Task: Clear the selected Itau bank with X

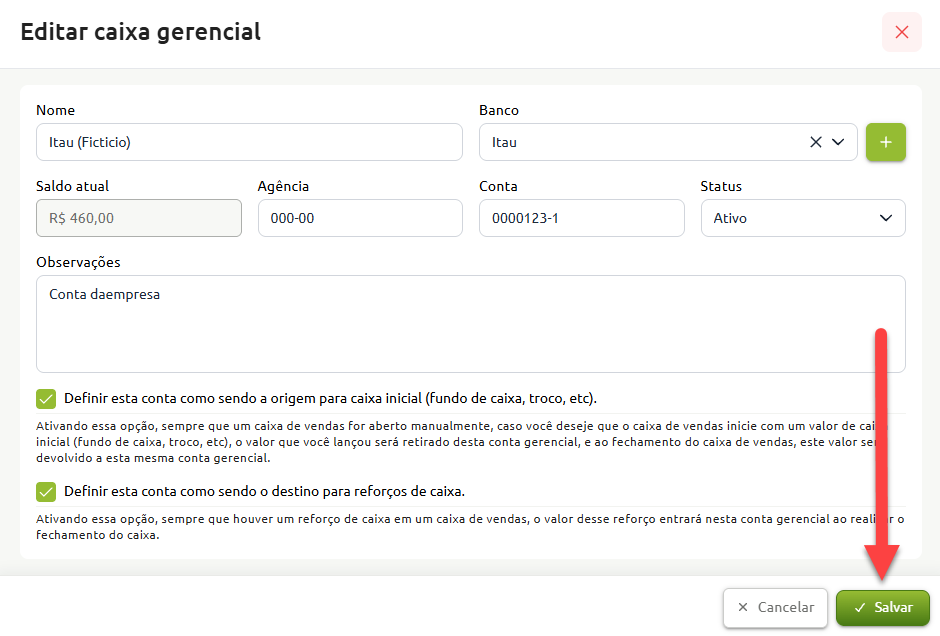Action: 815,142
